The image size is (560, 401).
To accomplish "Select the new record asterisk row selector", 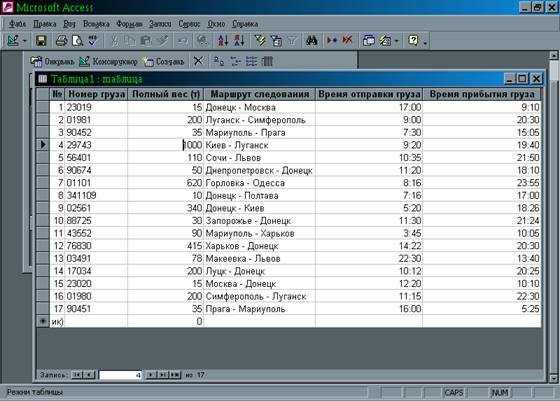I will [43, 321].
